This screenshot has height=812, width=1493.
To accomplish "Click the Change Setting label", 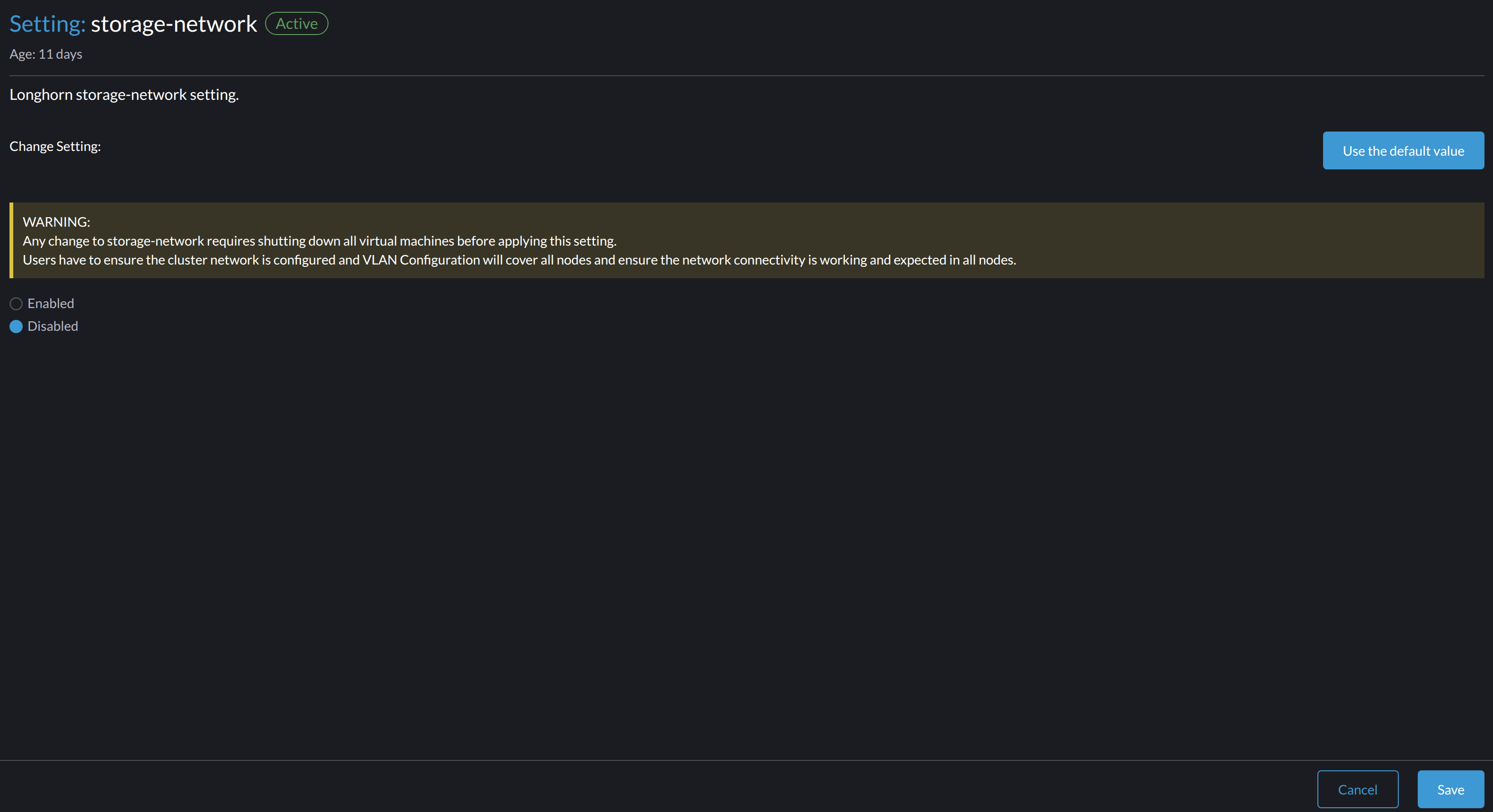I will [x=54, y=146].
